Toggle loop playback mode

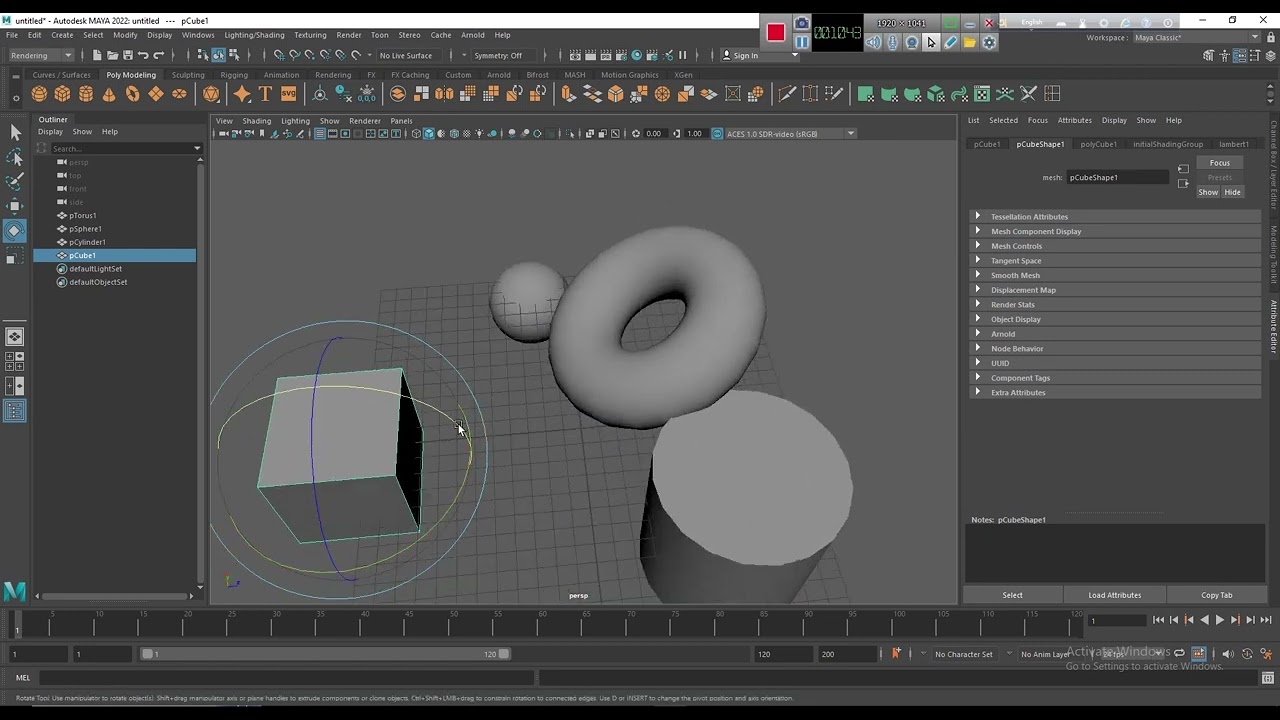coord(1180,654)
